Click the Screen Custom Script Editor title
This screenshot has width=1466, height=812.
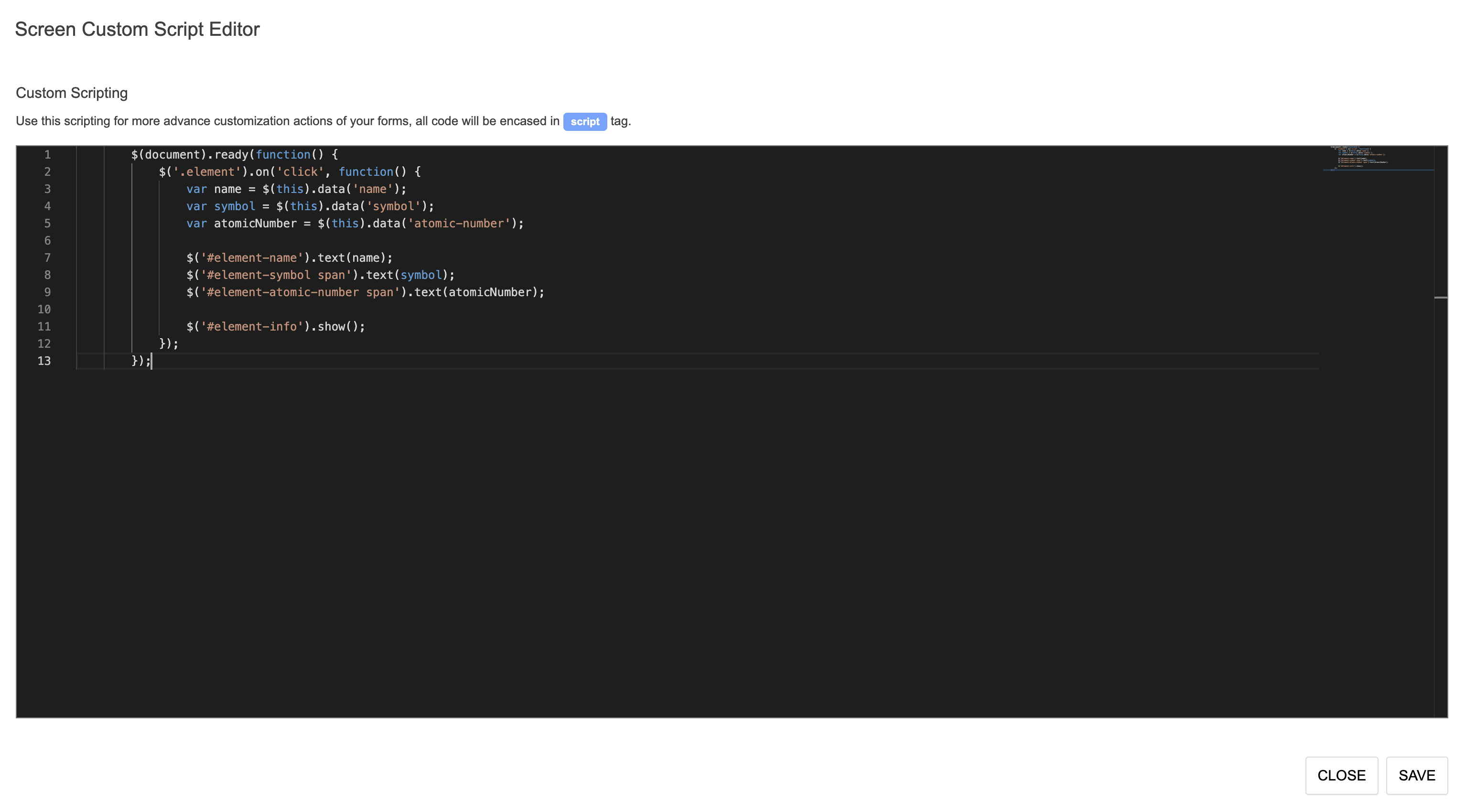[137, 29]
